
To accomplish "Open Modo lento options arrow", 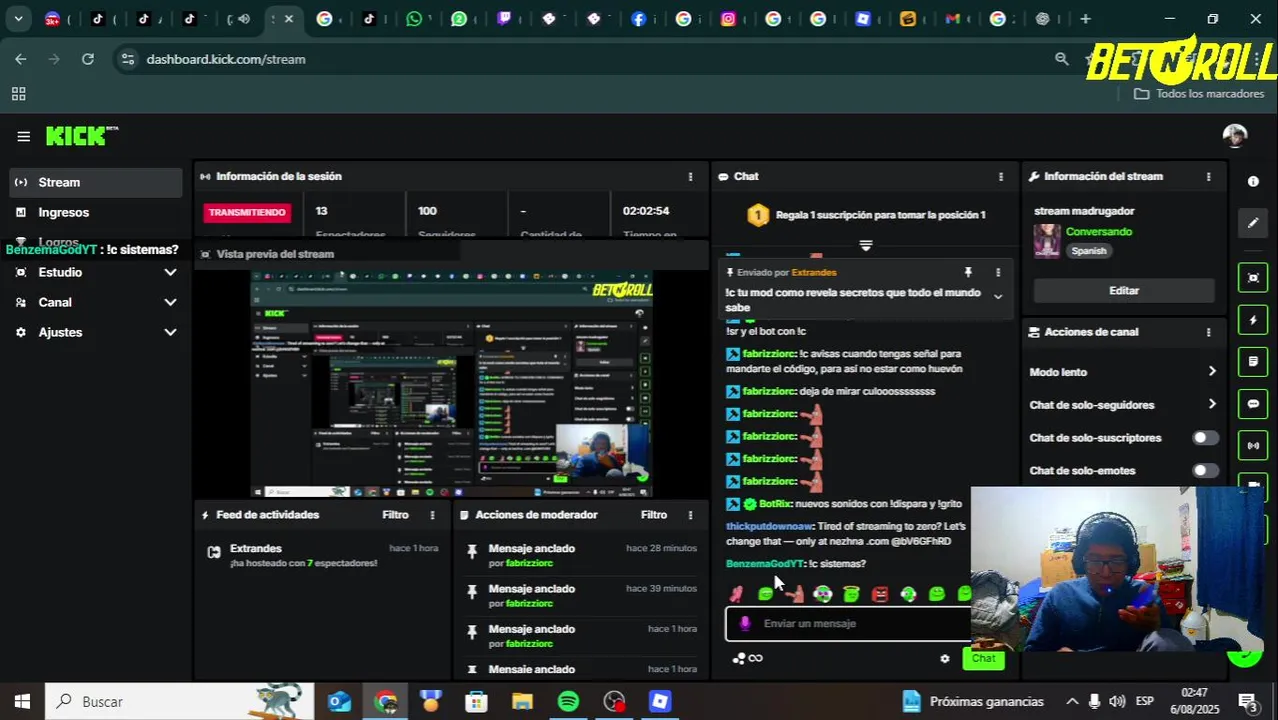I will (1212, 372).
